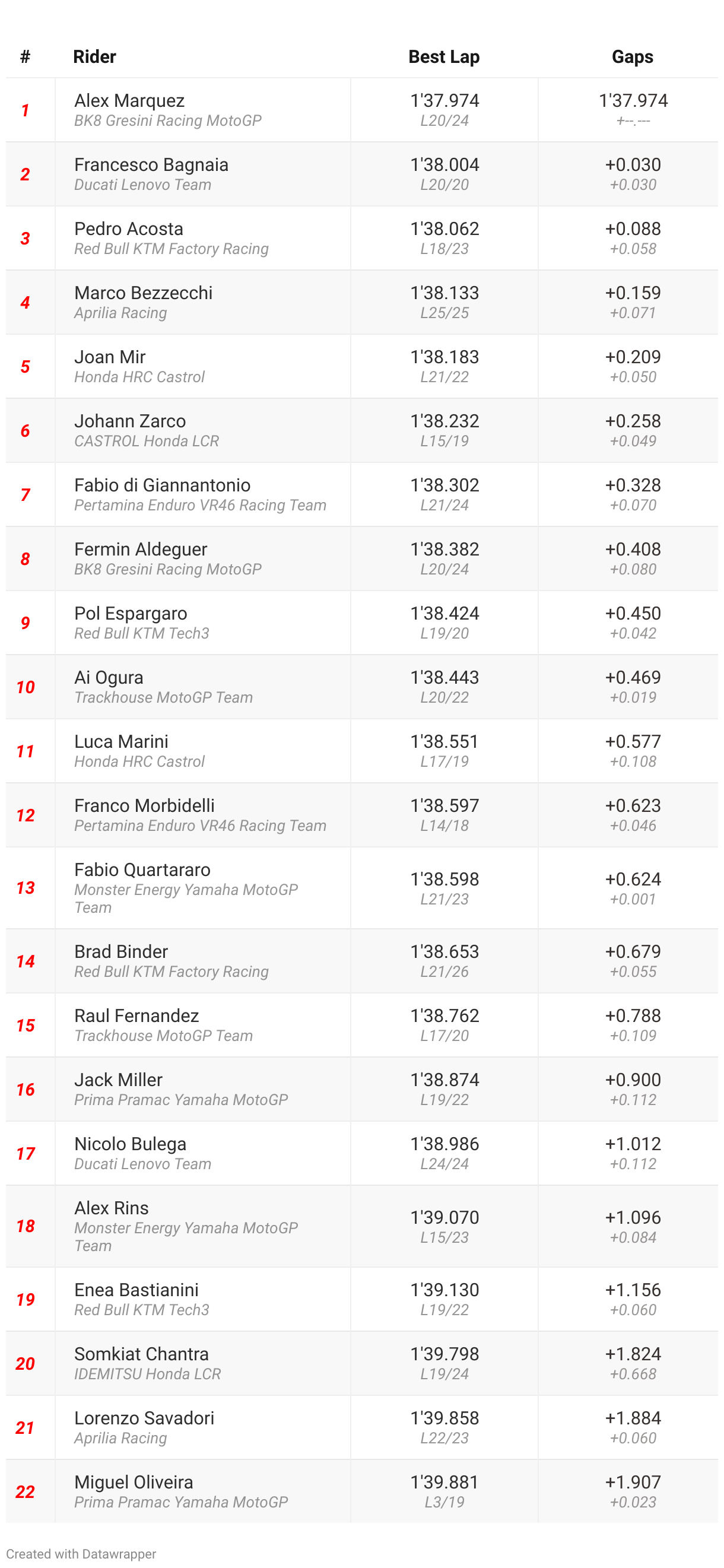Click Marco Bezzecchi's gap +0.159
The image size is (724, 1568).
633,292
